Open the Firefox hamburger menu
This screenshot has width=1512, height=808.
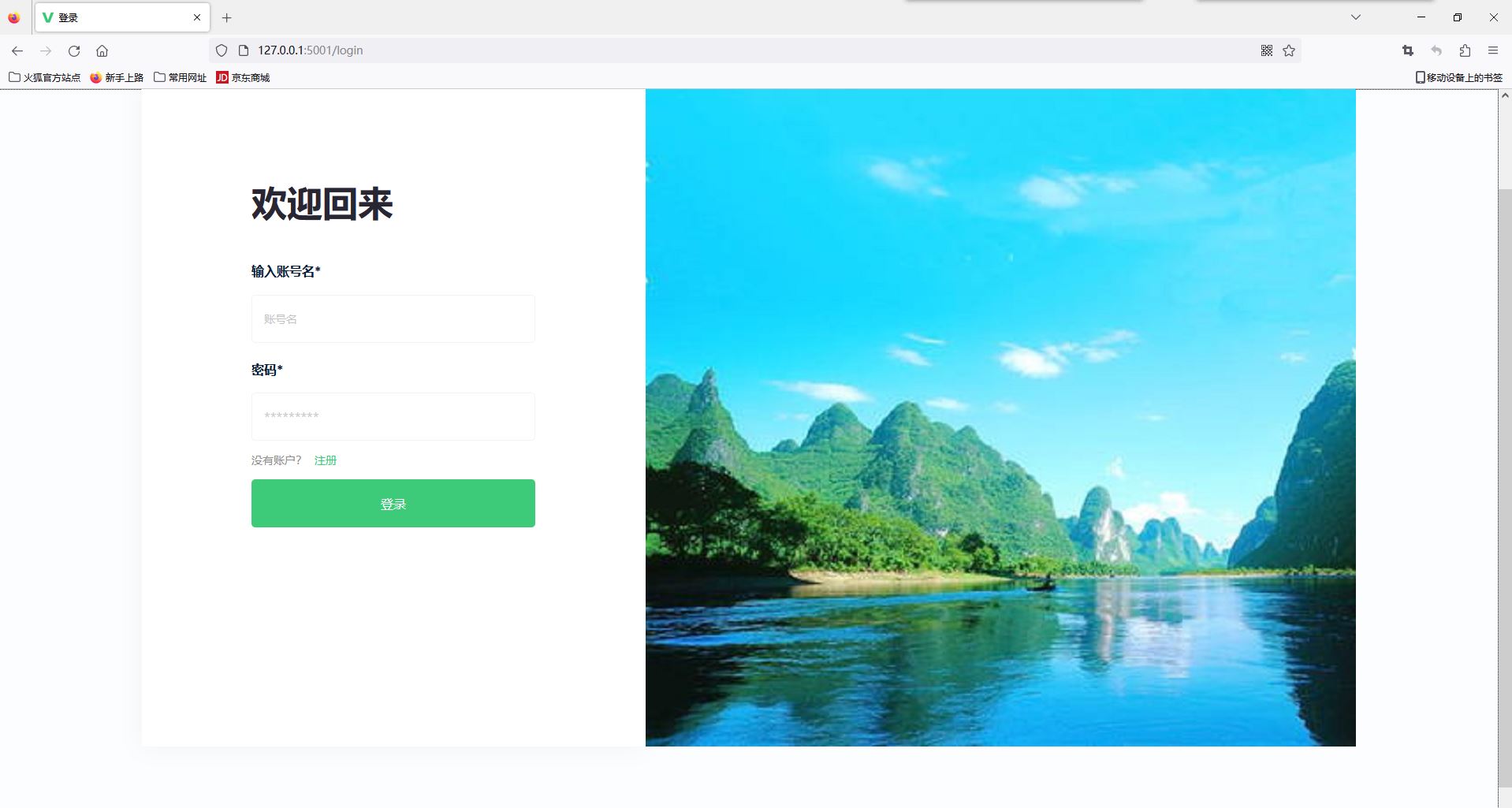point(1493,50)
